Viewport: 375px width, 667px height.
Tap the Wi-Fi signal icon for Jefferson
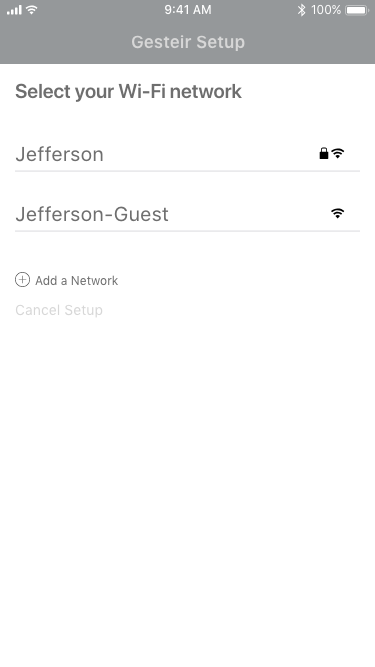[x=338, y=153]
